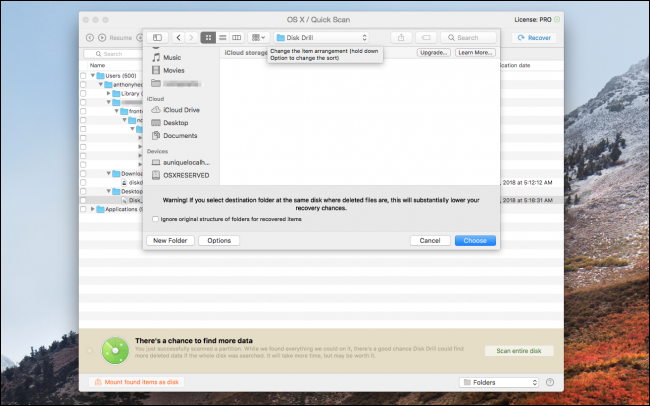Image resolution: width=650 pixels, height=406 pixels.
Task: Click the Edit Tags toolbar icon
Action: pos(426,38)
